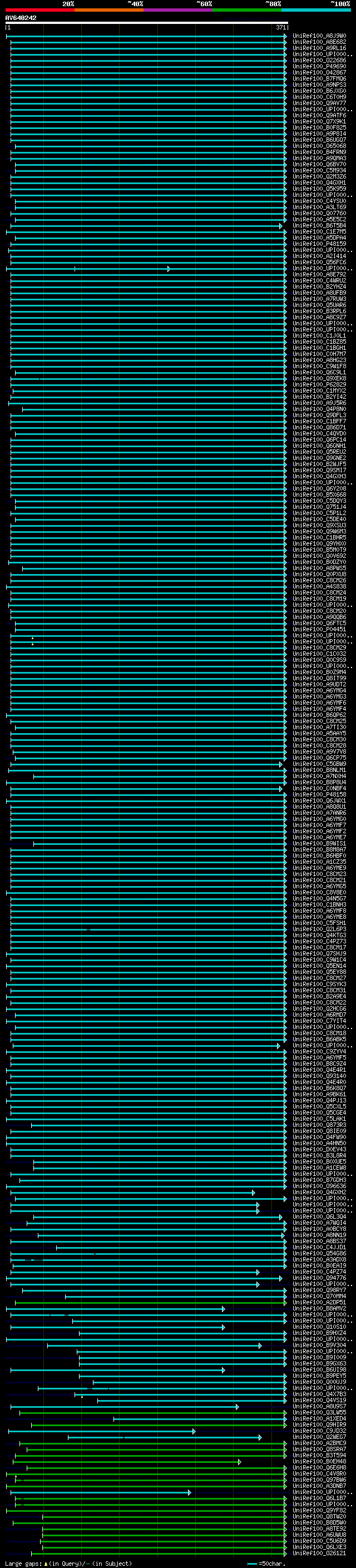Click the cyan ~100% identity legend segment
This screenshot has width=356, height=1568.
tap(316, 10)
